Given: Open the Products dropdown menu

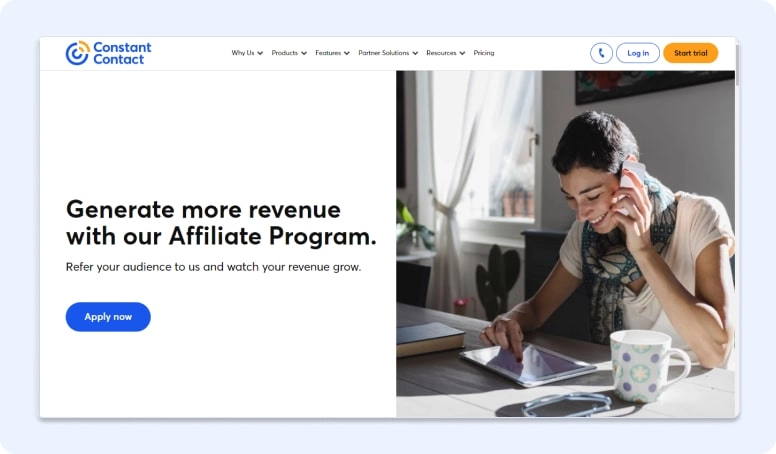Looking at the screenshot, I should [x=289, y=53].
